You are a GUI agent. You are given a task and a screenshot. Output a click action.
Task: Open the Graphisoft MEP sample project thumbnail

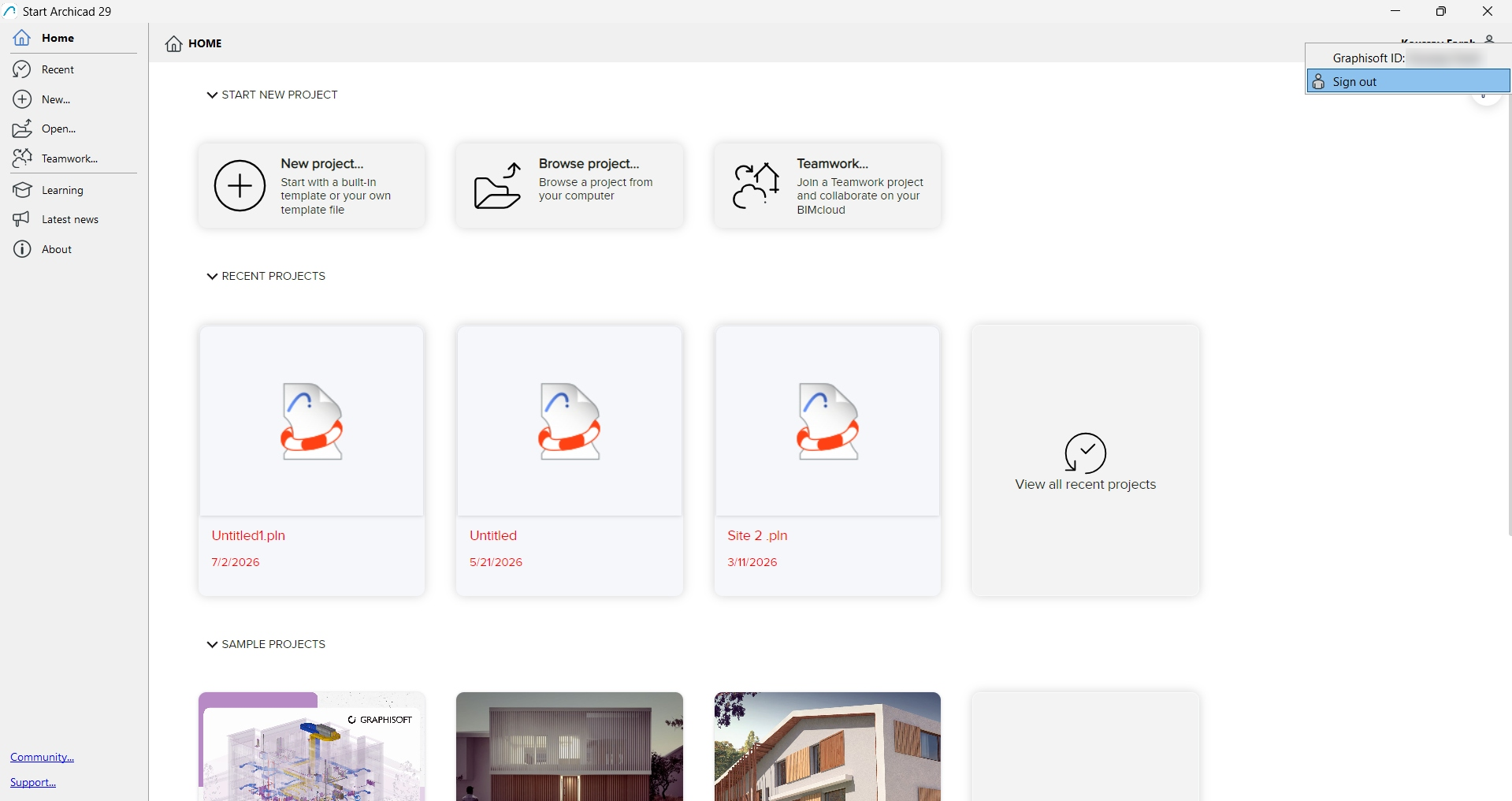[x=311, y=747]
